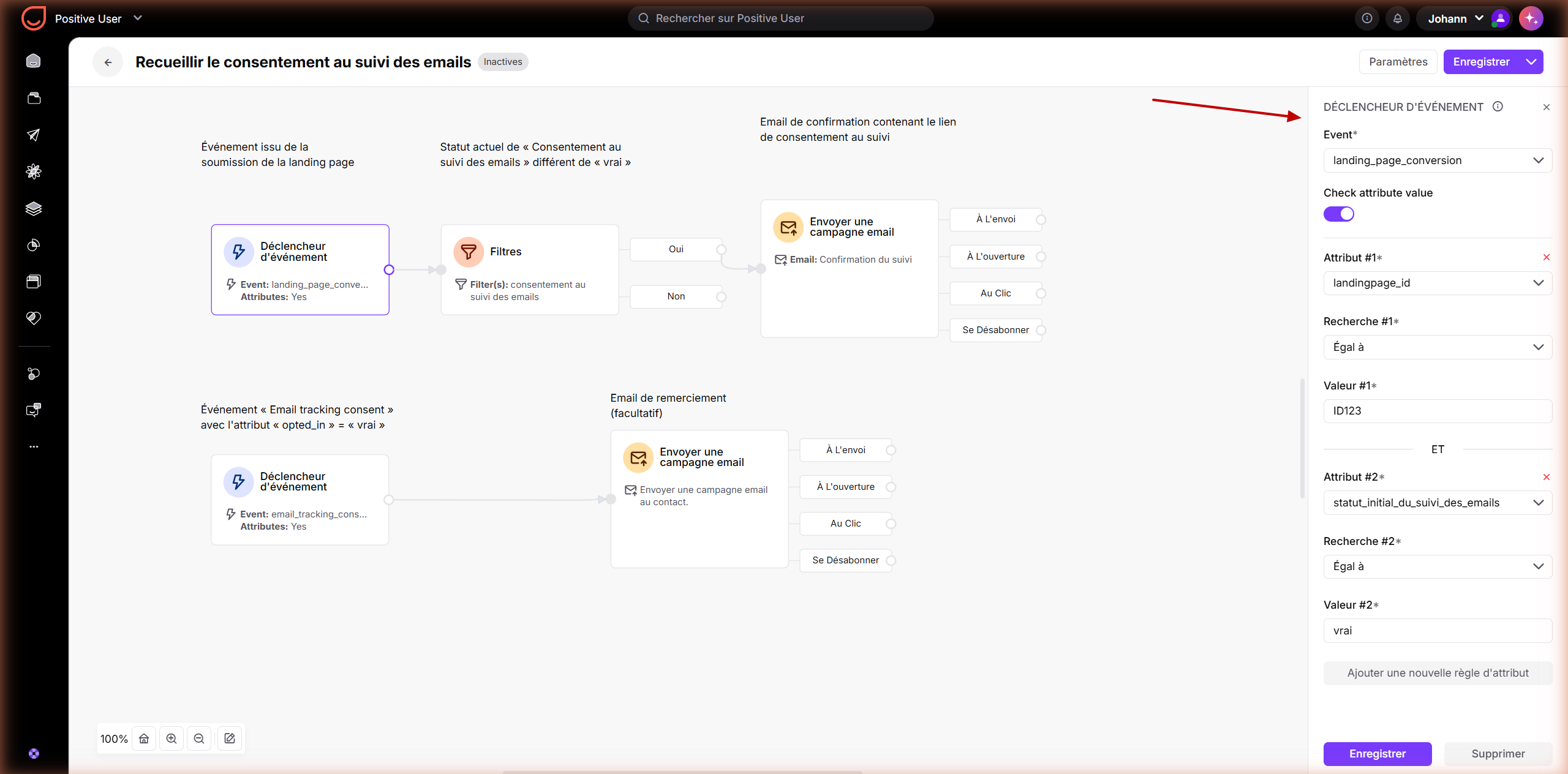Open the Attribut #1 dropdown landingpage_id
Viewport: 1568px width, 774px height.
tap(1438, 283)
